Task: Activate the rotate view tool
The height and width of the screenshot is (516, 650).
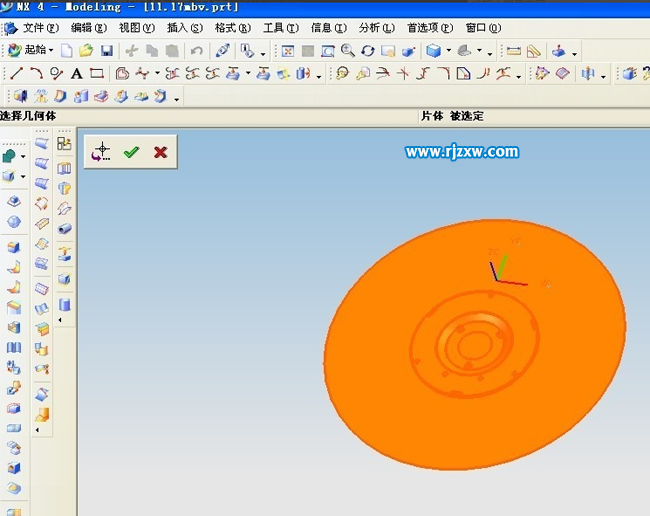Action: tap(367, 50)
